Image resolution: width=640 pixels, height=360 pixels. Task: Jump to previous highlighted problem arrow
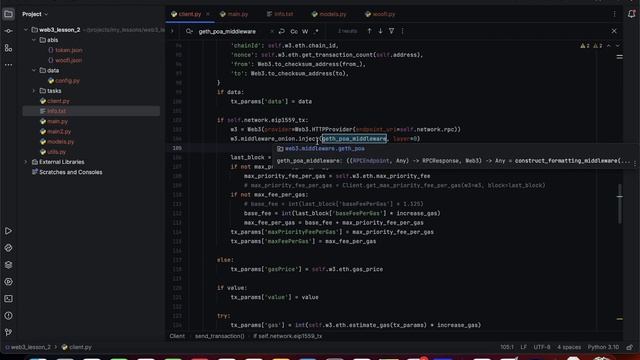point(609,46)
